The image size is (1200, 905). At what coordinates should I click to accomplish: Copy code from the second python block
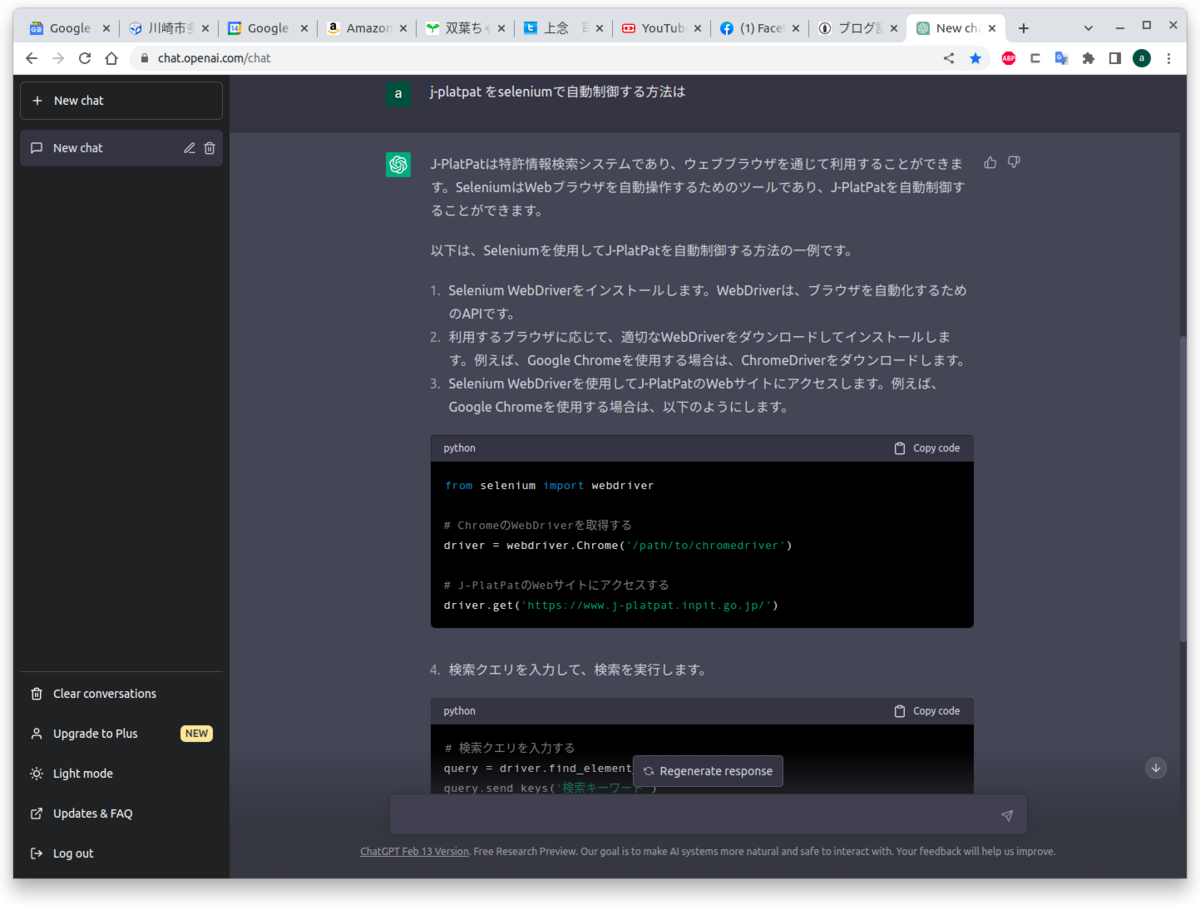[927, 711]
